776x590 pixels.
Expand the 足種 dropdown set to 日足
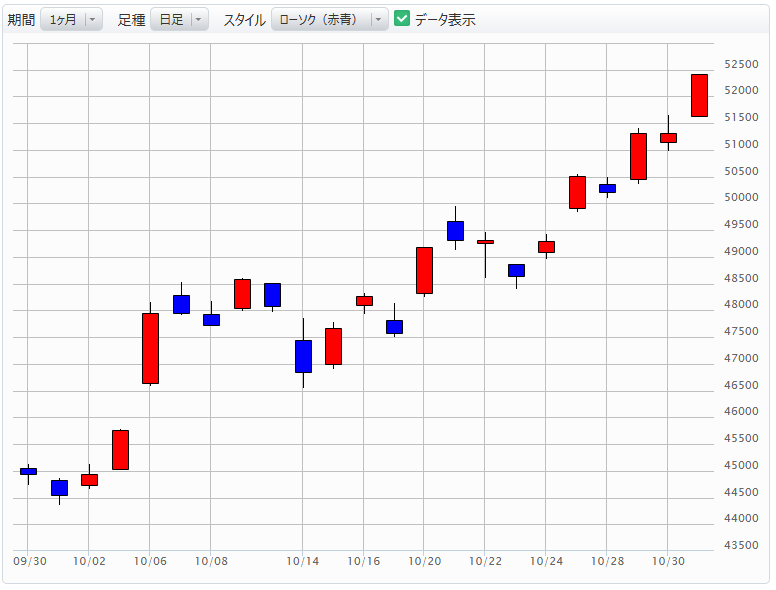tap(179, 19)
